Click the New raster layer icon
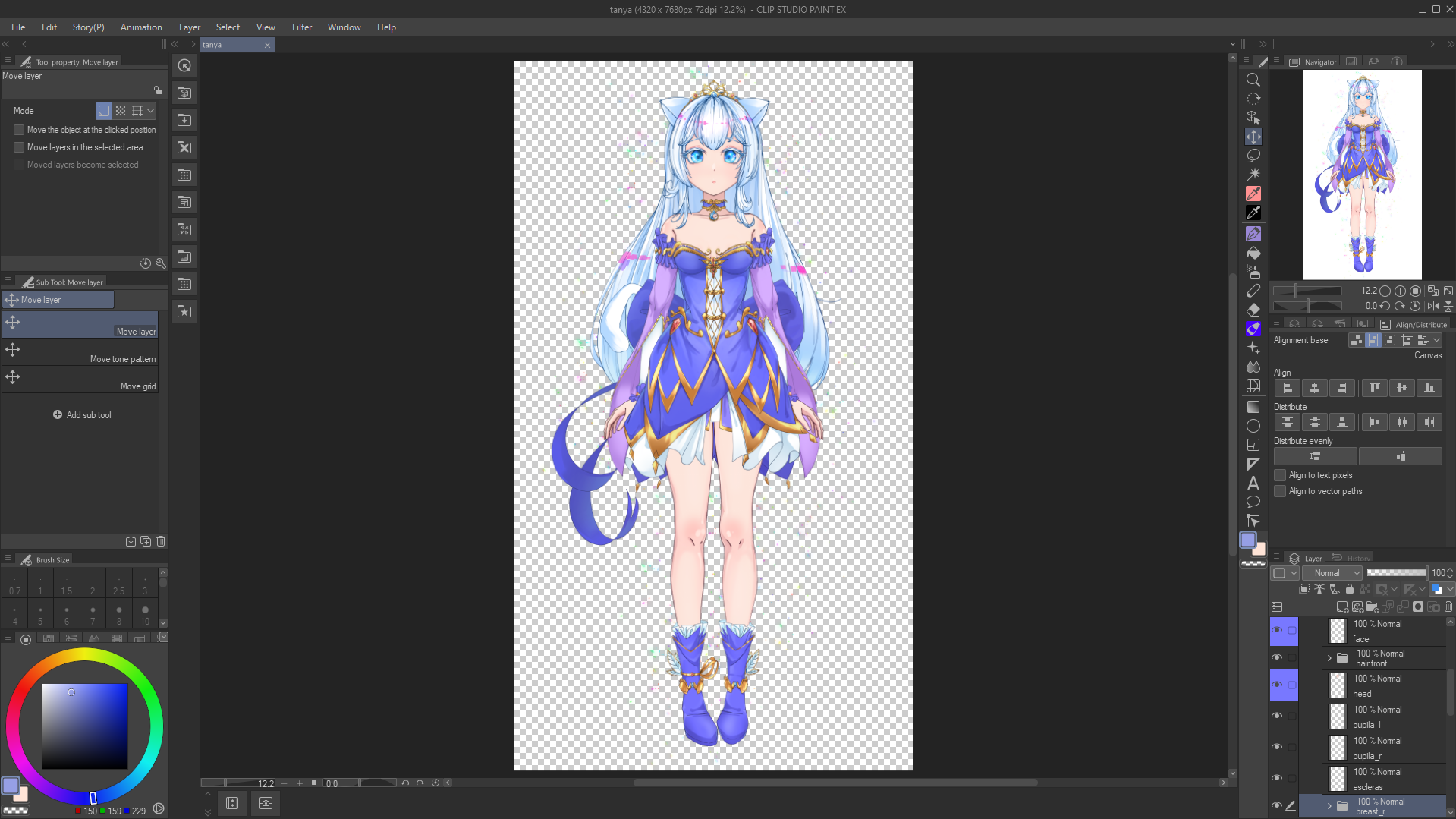Screen dimensions: 1456x819 (x=1341, y=607)
